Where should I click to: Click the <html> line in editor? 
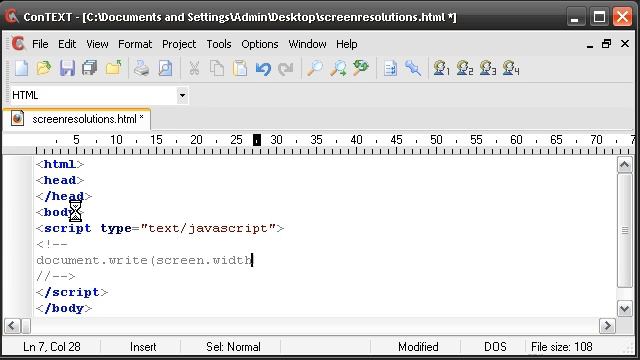[x=60, y=164]
